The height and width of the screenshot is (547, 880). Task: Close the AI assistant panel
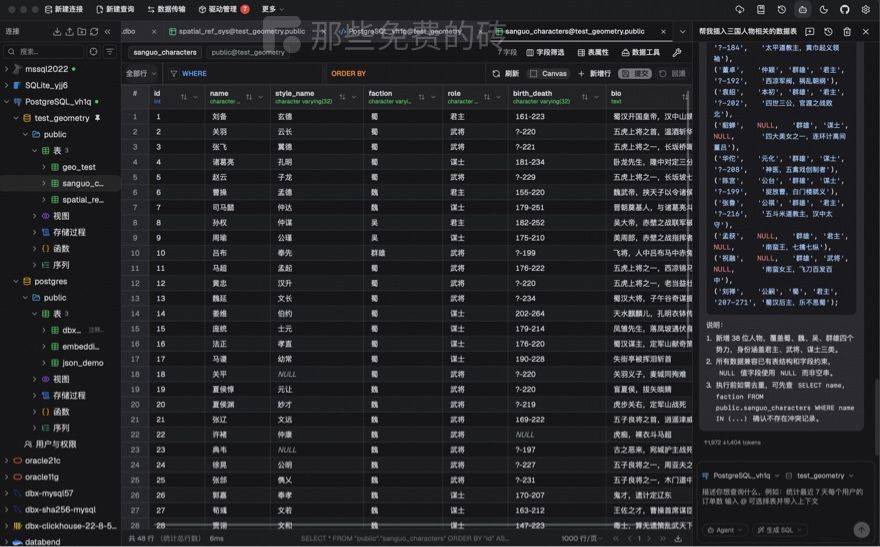(x=866, y=31)
